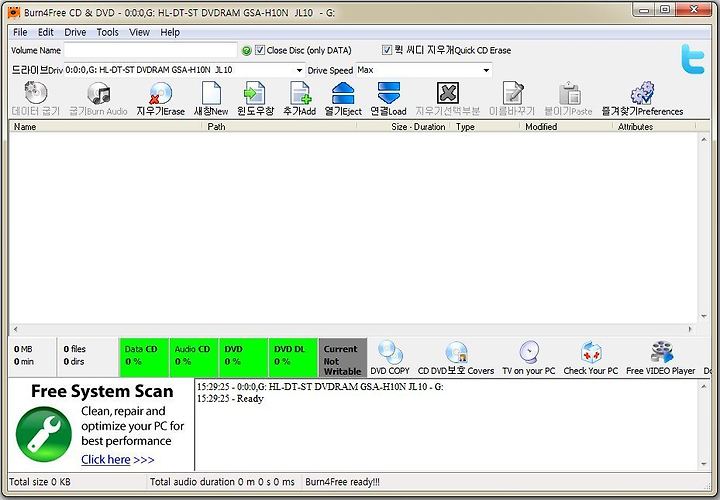Sort by Attributes column header
This screenshot has height=500, width=720.
[655, 127]
